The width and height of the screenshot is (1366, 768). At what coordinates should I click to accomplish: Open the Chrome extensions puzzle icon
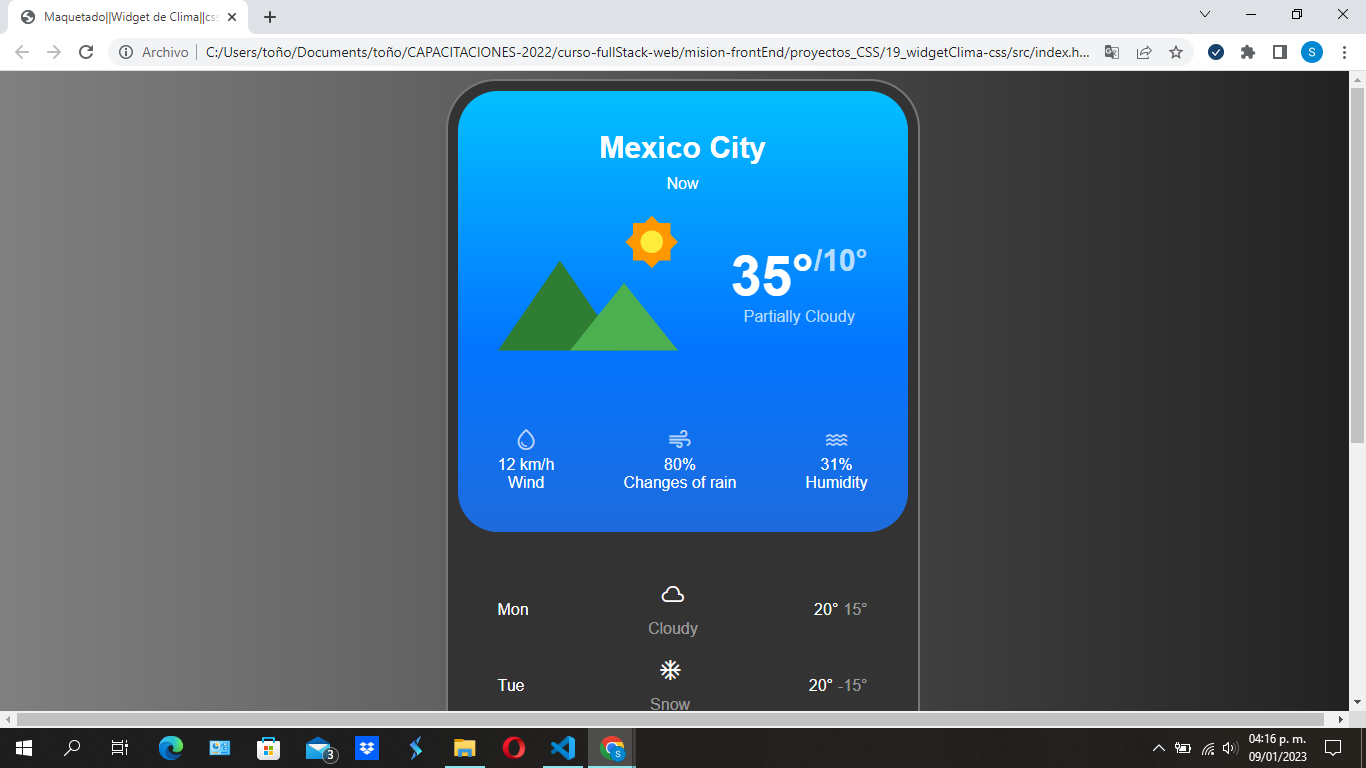tap(1247, 52)
